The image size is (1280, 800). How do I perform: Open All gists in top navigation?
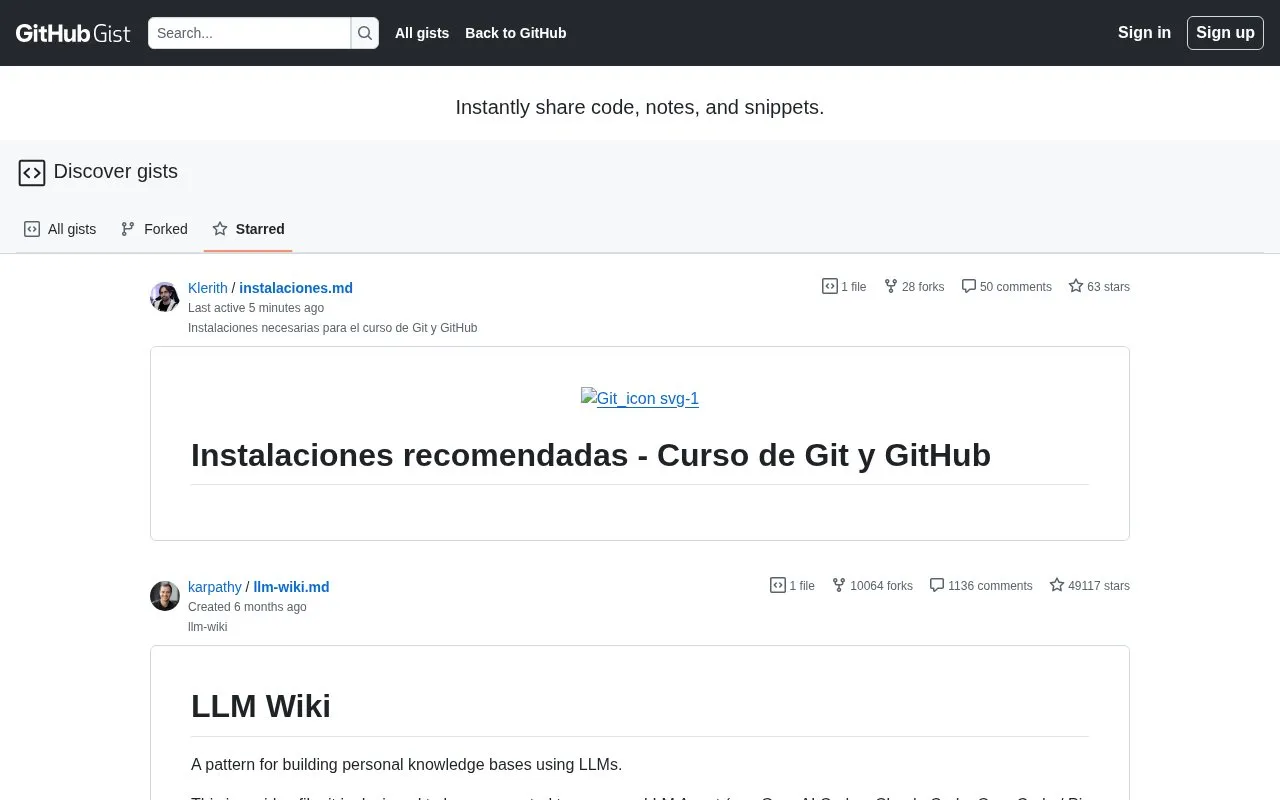(422, 33)
